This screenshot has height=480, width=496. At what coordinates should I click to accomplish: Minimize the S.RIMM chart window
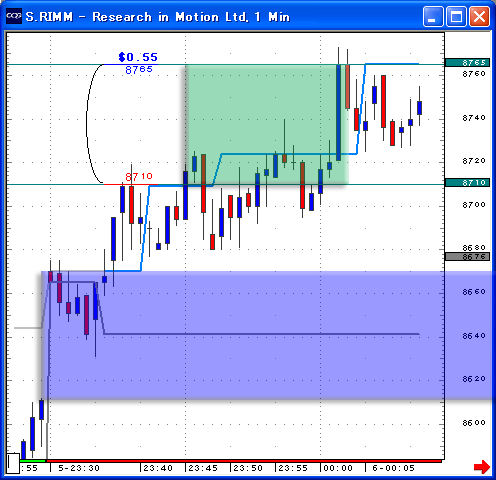433,16
